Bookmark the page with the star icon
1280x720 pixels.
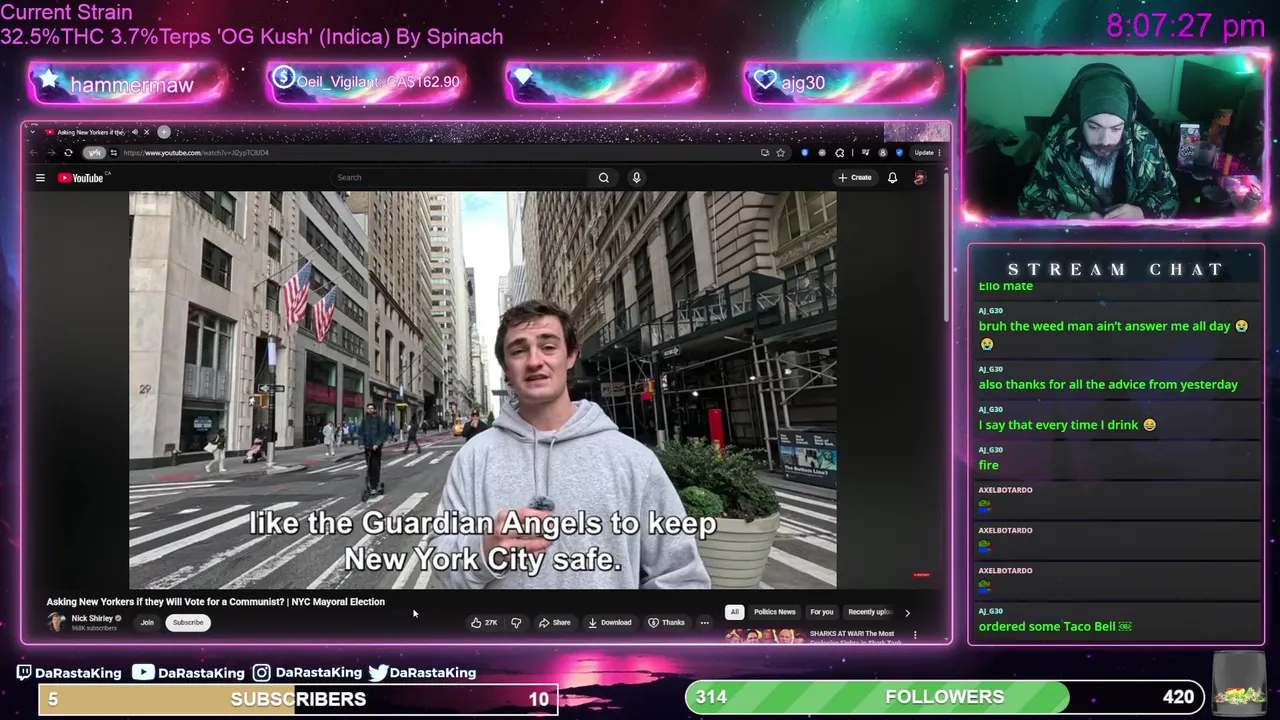[x=780, y=153]
